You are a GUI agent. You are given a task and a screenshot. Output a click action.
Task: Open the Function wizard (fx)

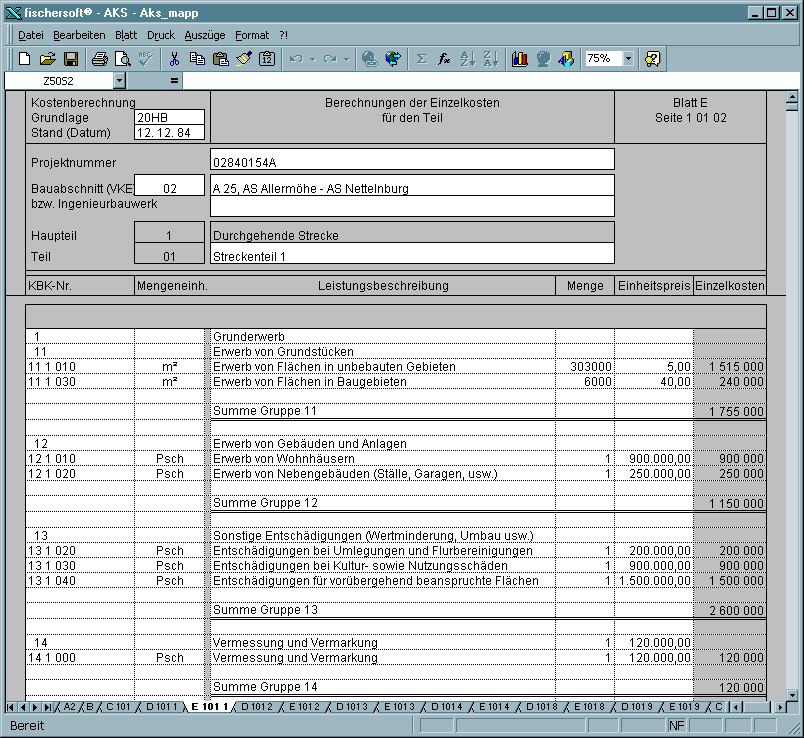pos(443,59)
